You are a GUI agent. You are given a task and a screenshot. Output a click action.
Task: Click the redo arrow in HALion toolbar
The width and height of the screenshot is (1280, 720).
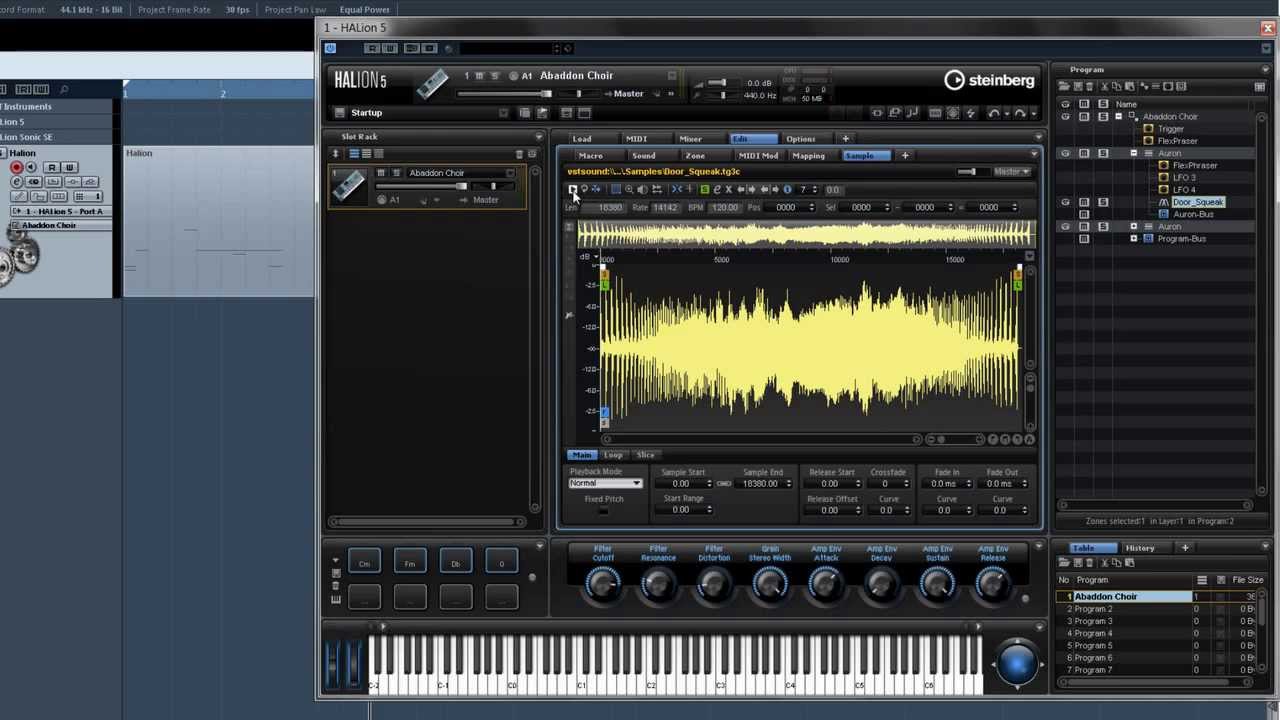point(1020,113)
